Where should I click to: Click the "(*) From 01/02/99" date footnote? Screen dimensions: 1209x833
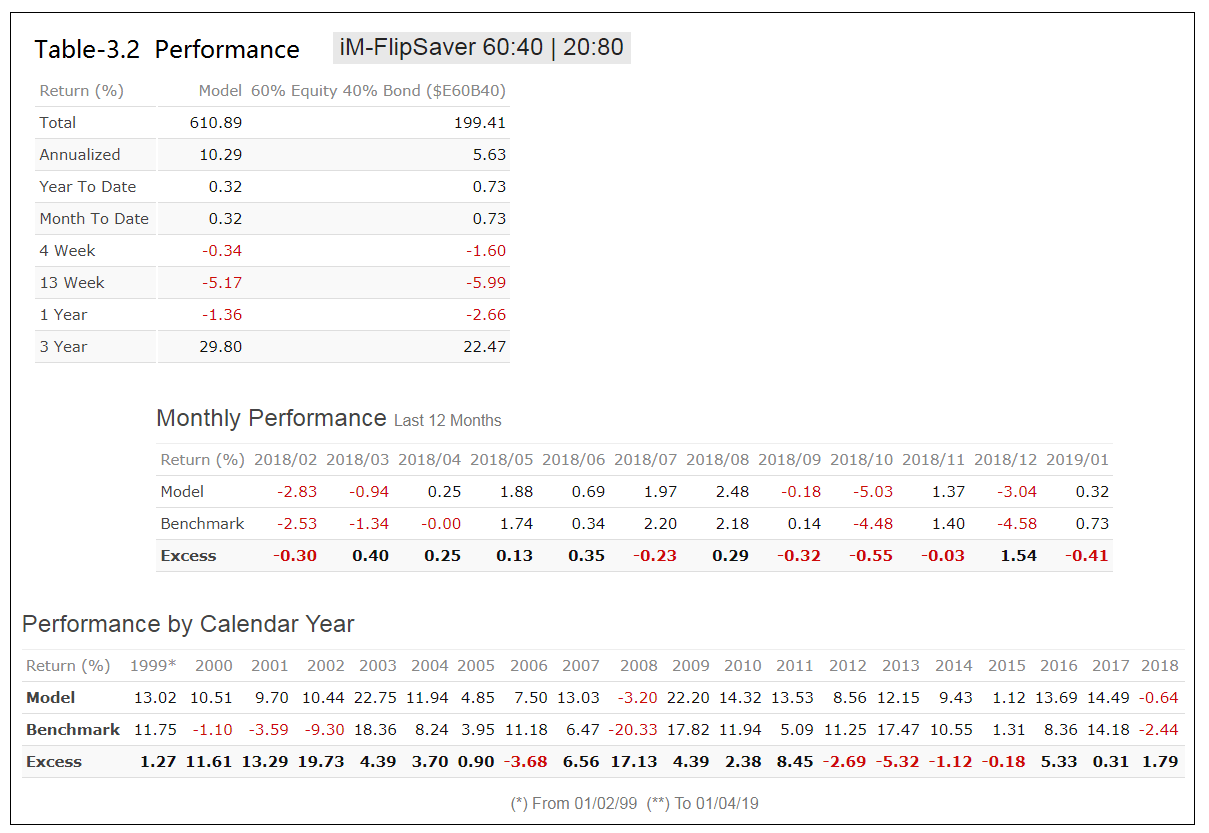[573, 803]
